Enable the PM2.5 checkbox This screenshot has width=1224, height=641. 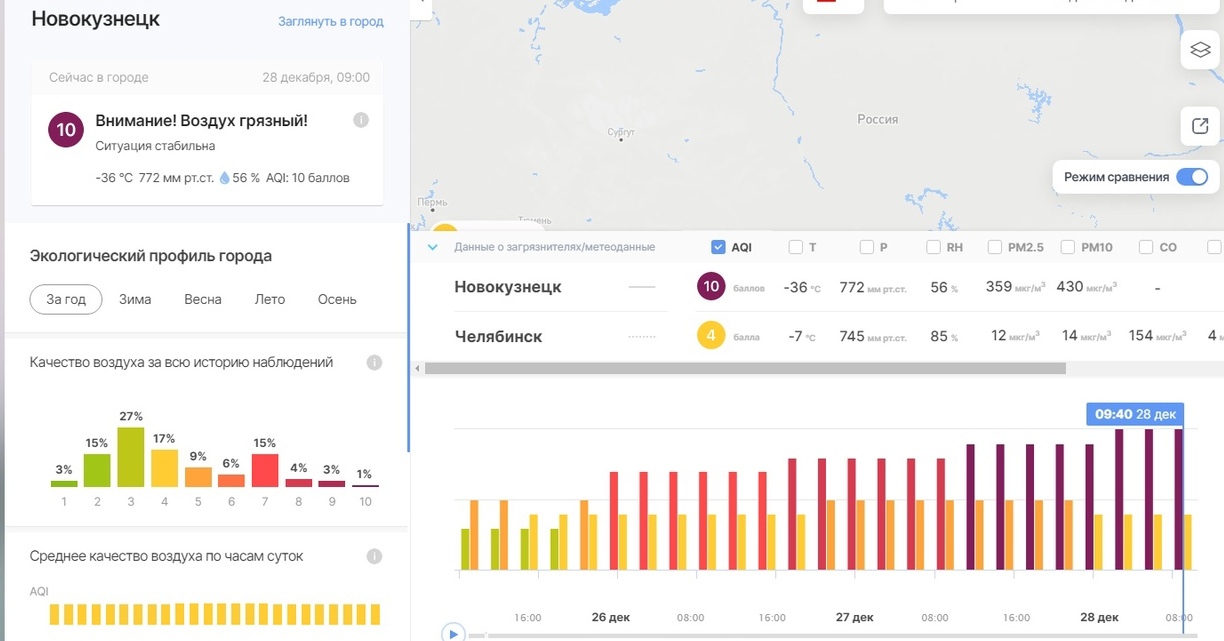click(994, 246)
